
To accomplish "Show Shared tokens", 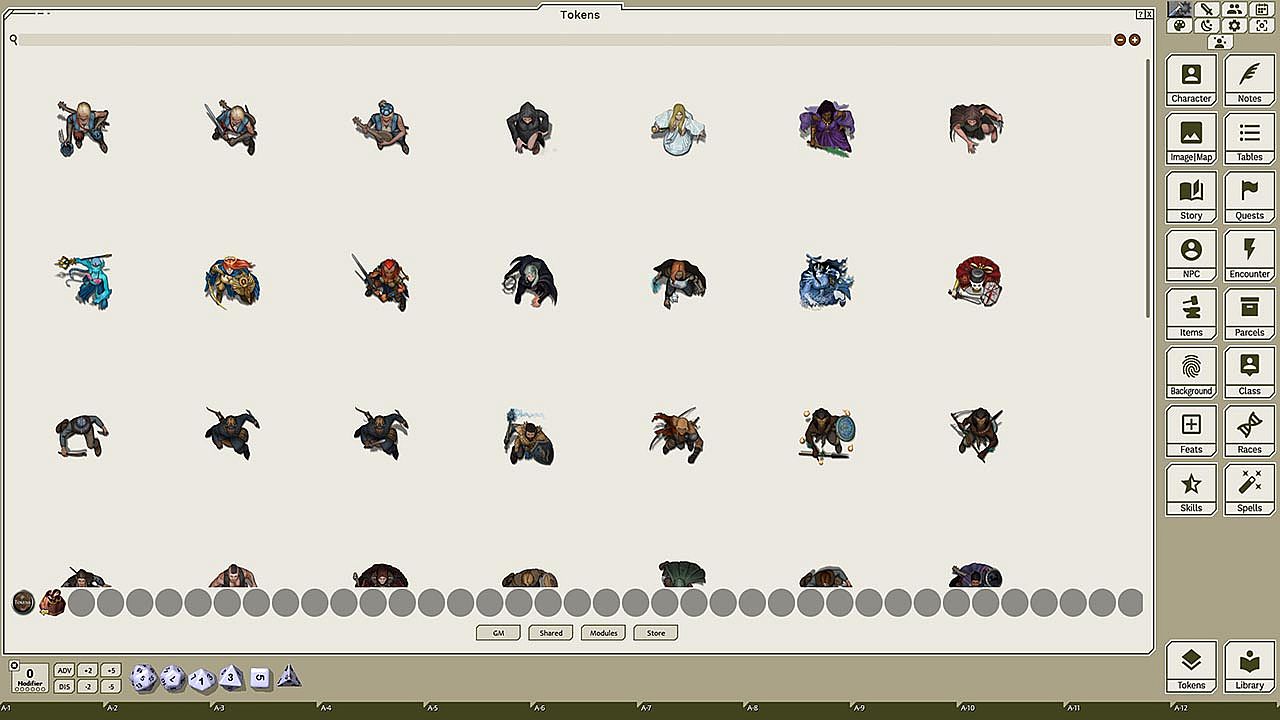I will [551, 633].
